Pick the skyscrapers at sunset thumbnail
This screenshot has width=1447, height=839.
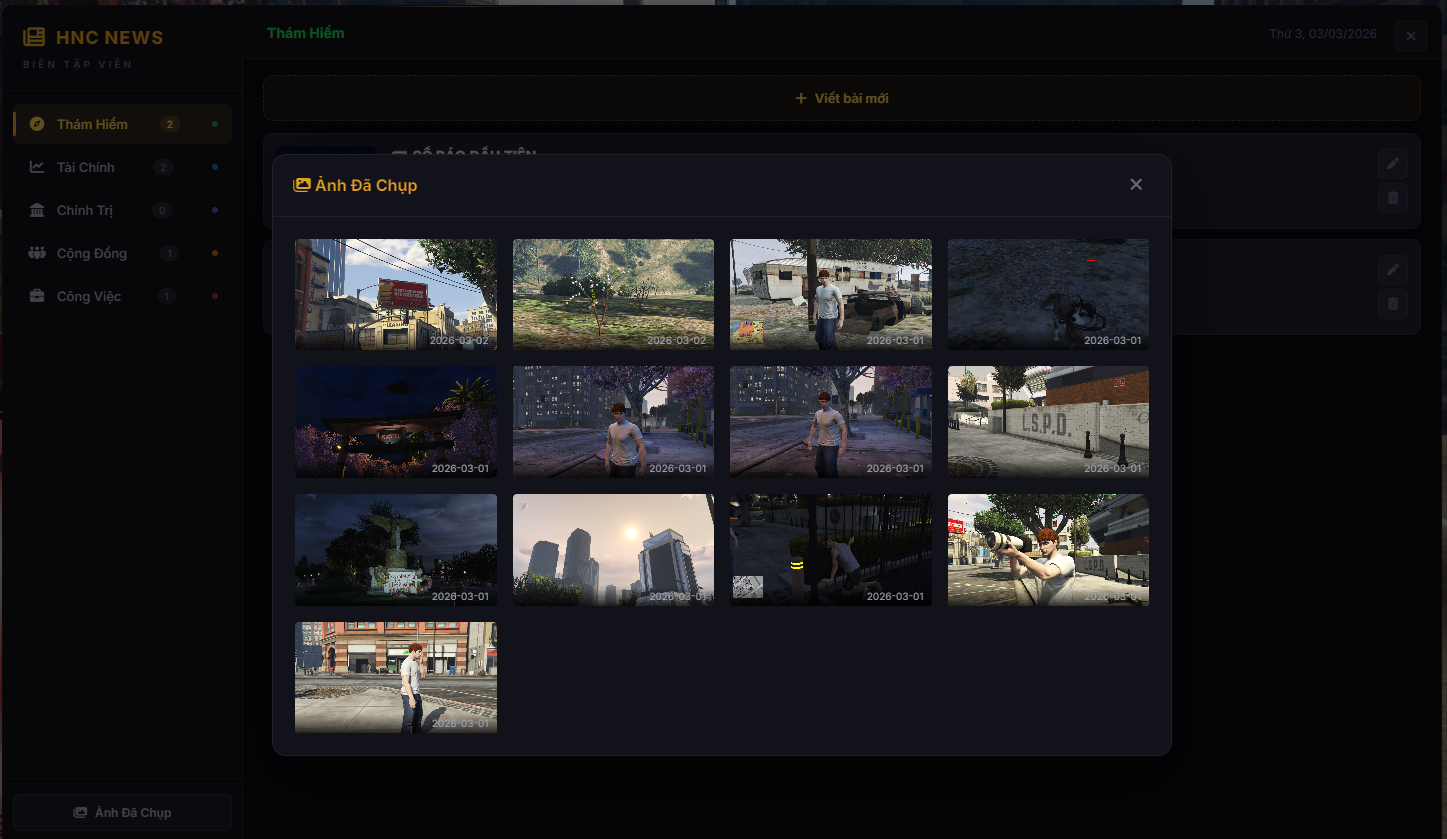coord(613,549)
